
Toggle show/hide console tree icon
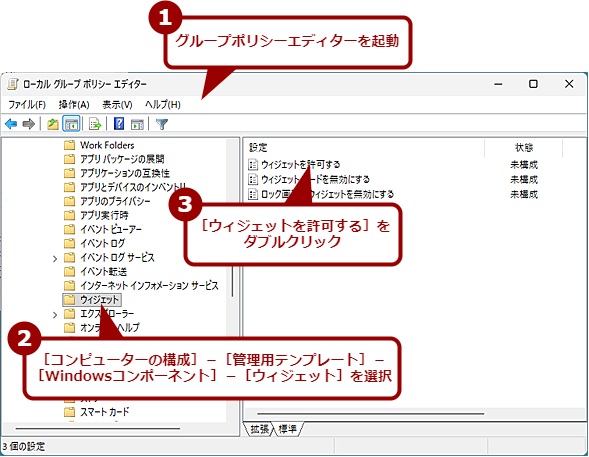coord(71,124)
